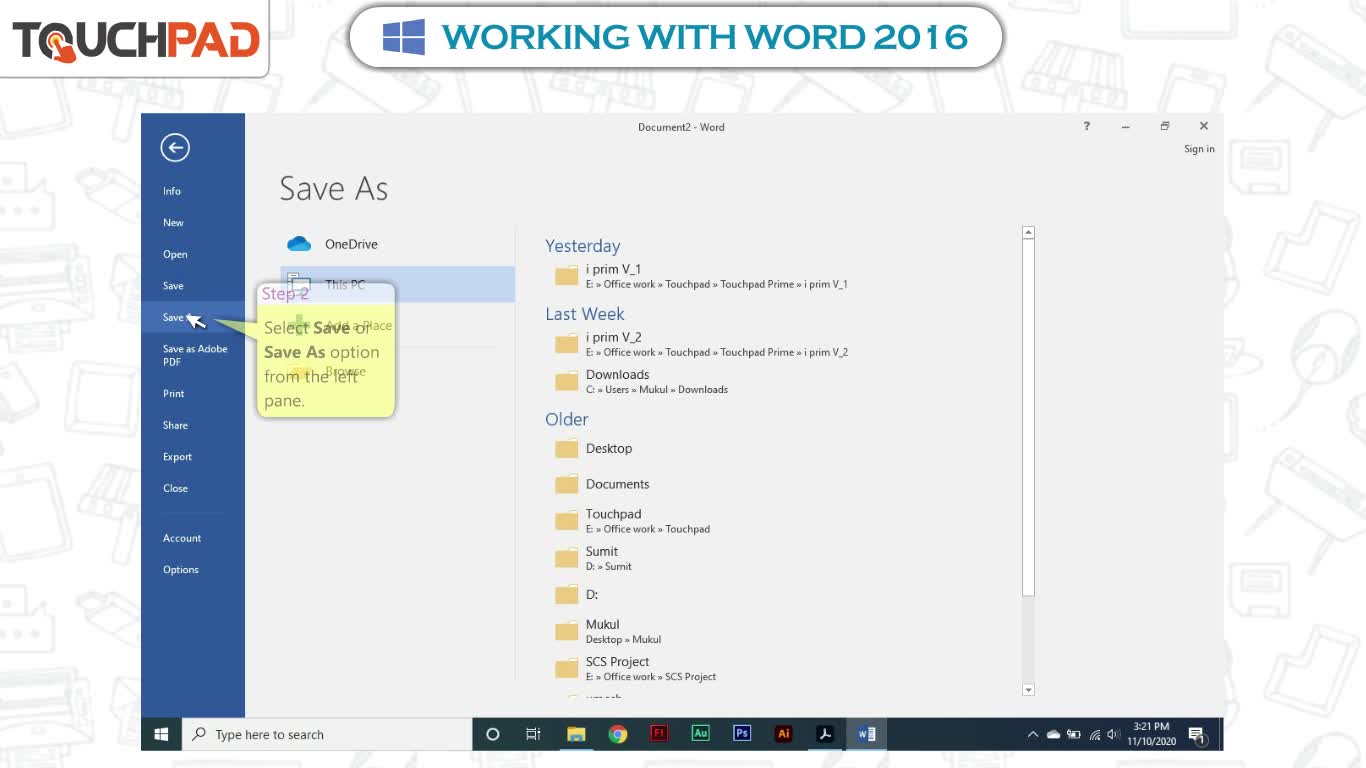Click folder icon beside Sumit

(x=567, y=558)
